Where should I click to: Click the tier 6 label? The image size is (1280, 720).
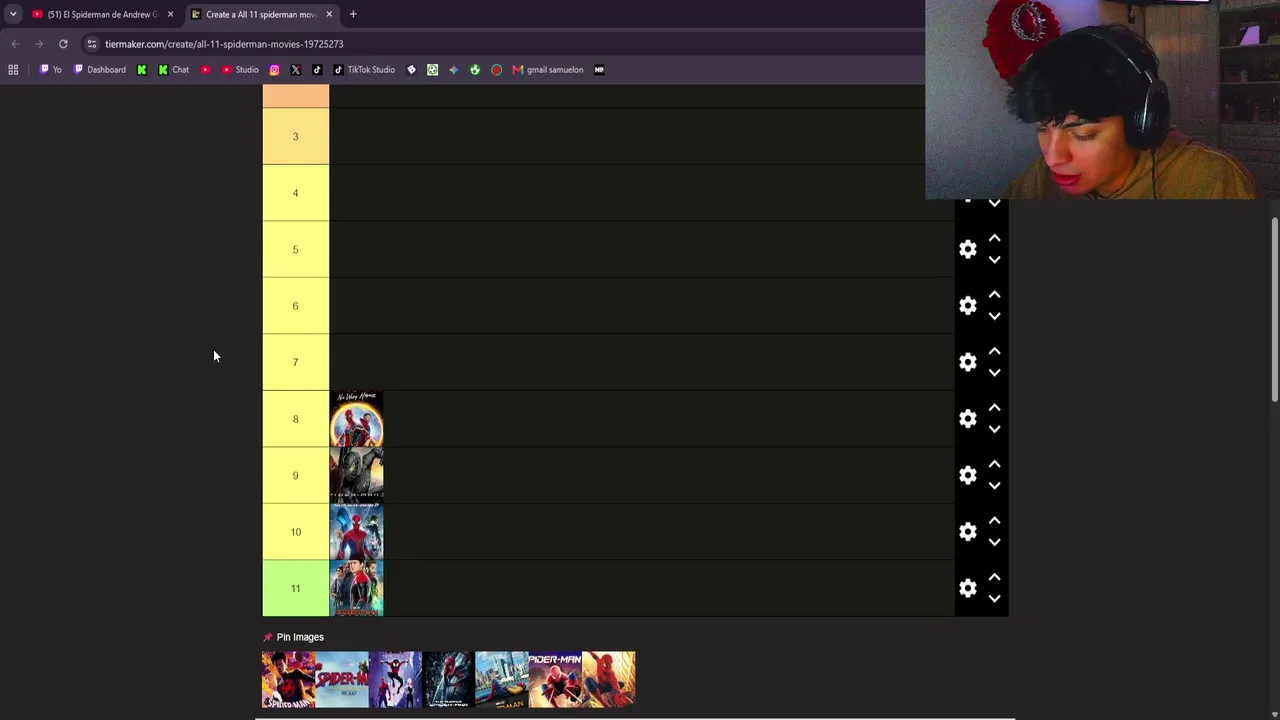pos(295,306)
